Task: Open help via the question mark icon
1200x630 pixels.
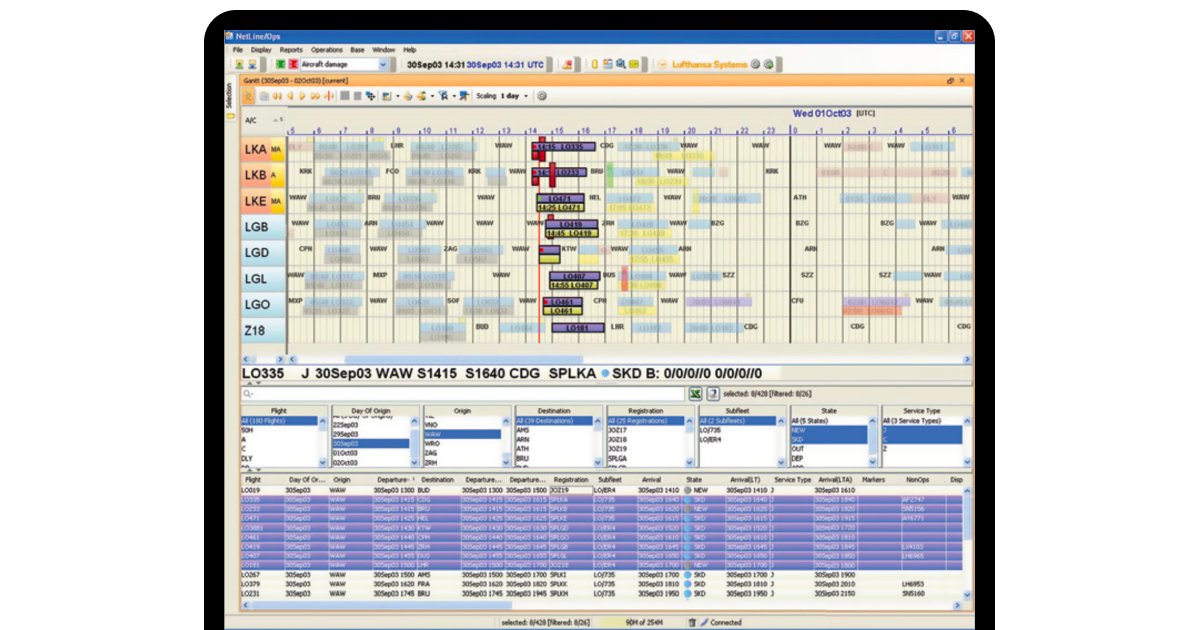Action: pos(714,390)
